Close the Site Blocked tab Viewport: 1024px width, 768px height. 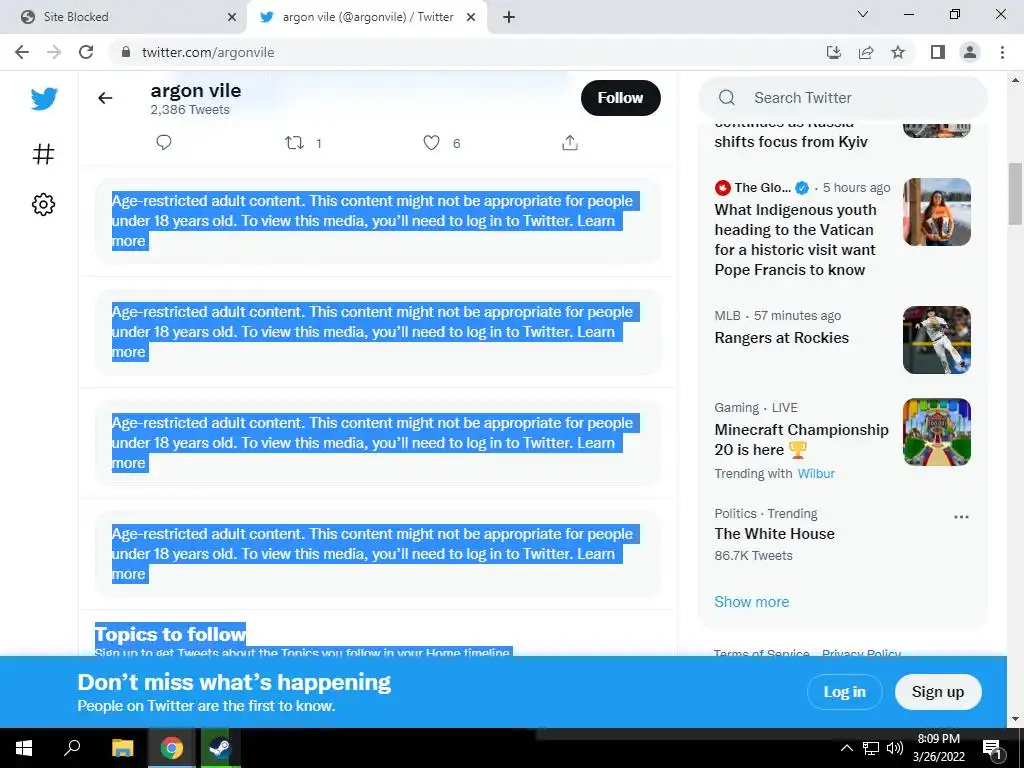point(232,17)
